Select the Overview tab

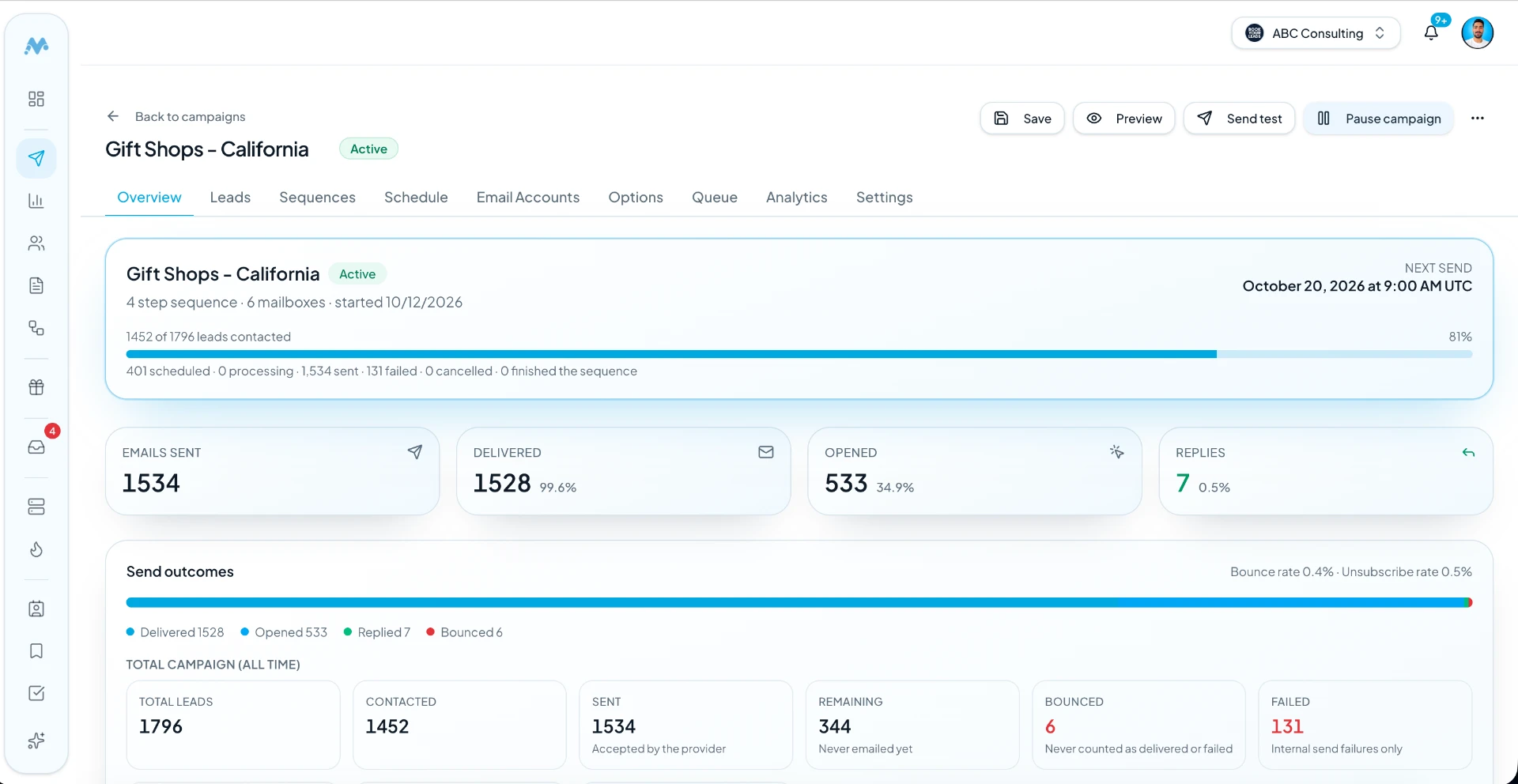[x=149, y=198]
